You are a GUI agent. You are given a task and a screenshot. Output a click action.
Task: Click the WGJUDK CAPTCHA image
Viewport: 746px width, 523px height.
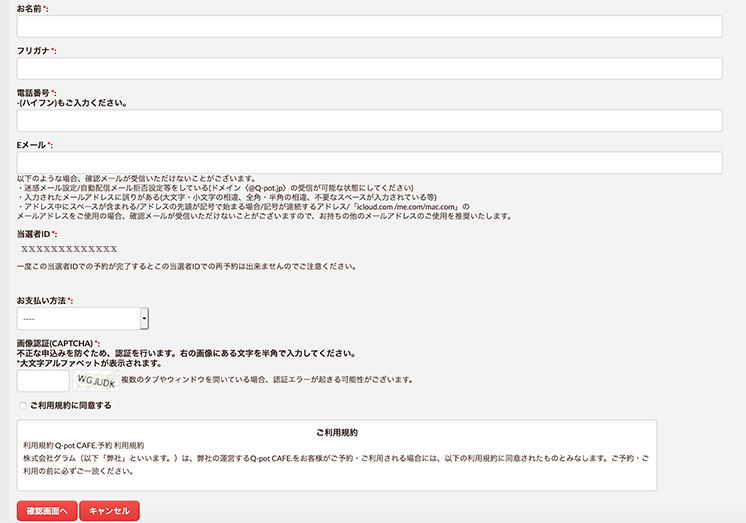[95, 380]
